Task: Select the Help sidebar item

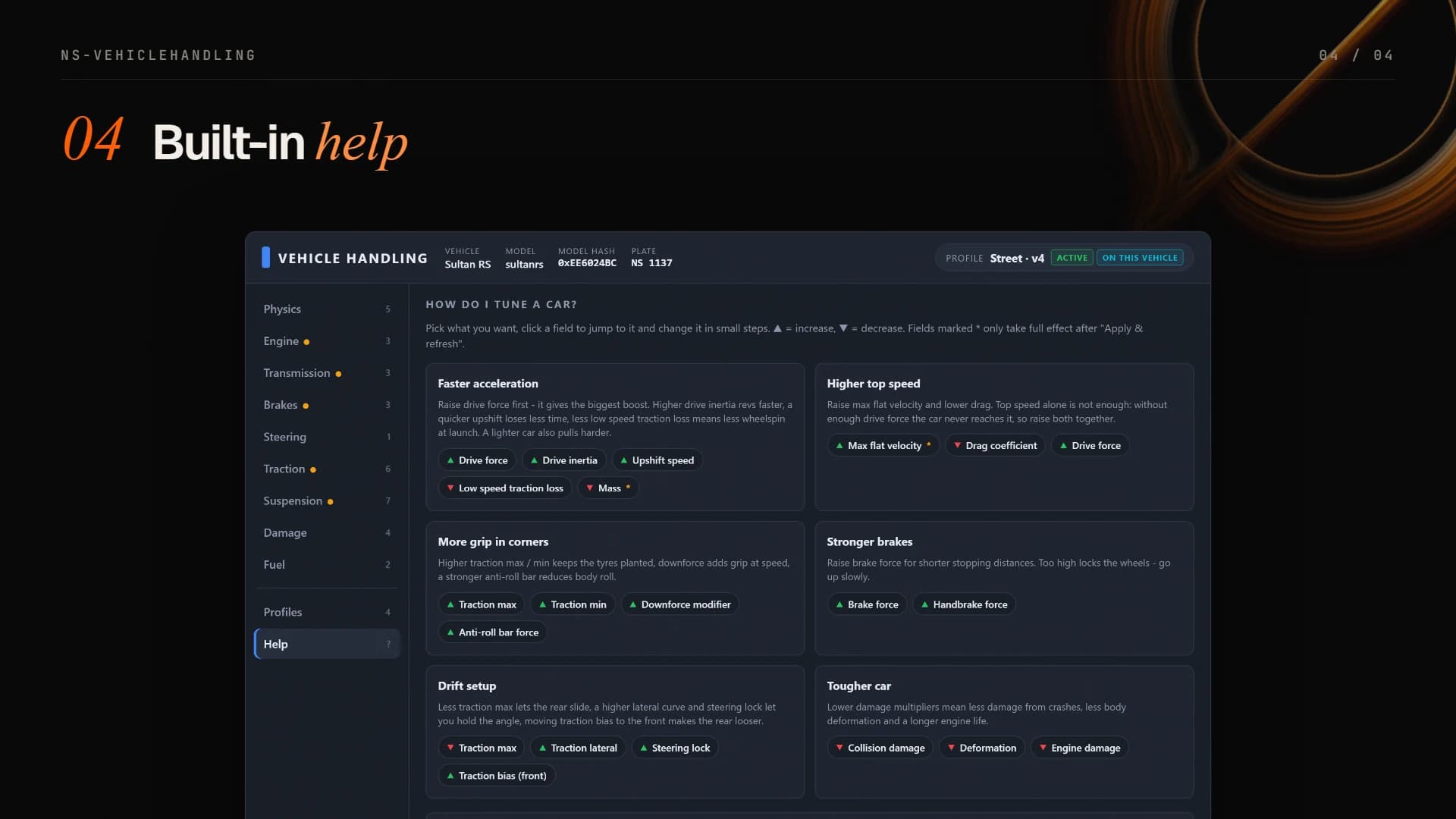Action: point(327,644)
